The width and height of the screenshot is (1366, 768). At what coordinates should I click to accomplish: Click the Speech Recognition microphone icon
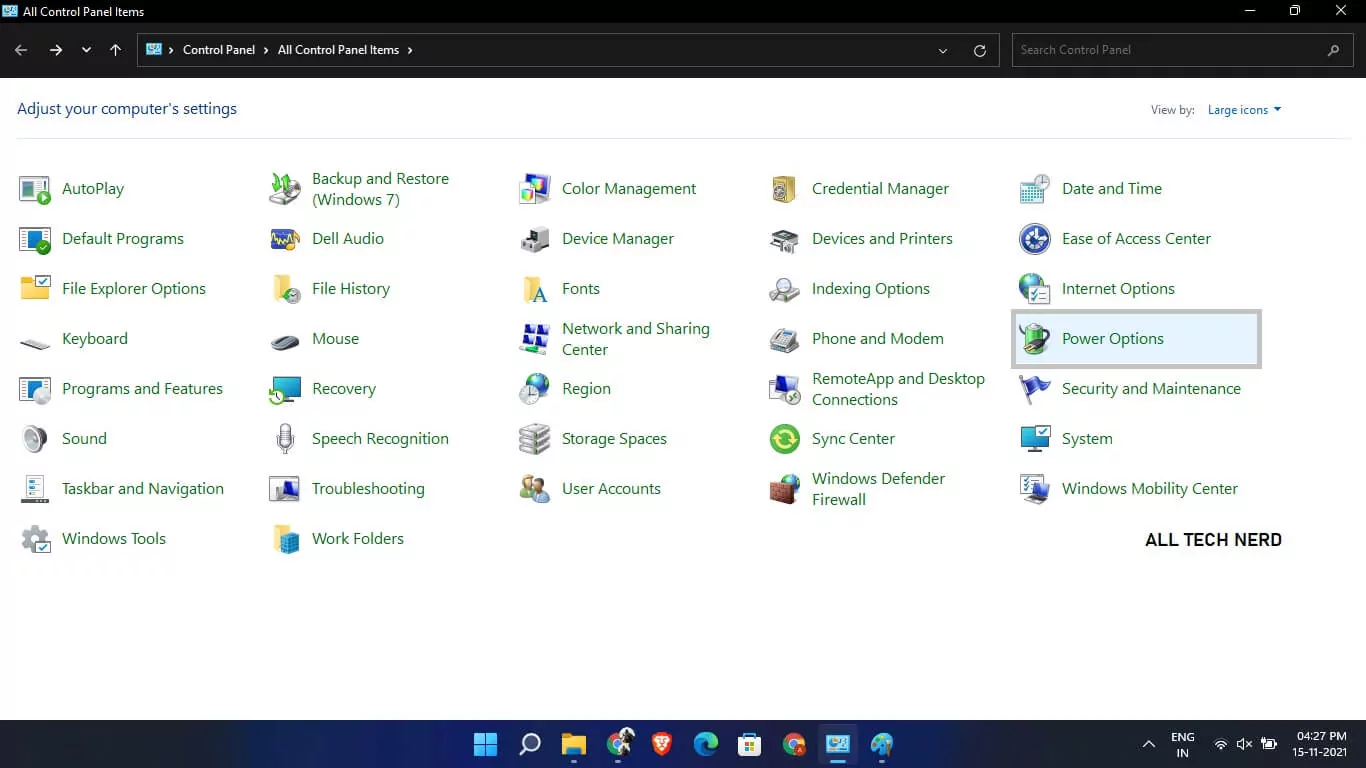click(285, 439)
